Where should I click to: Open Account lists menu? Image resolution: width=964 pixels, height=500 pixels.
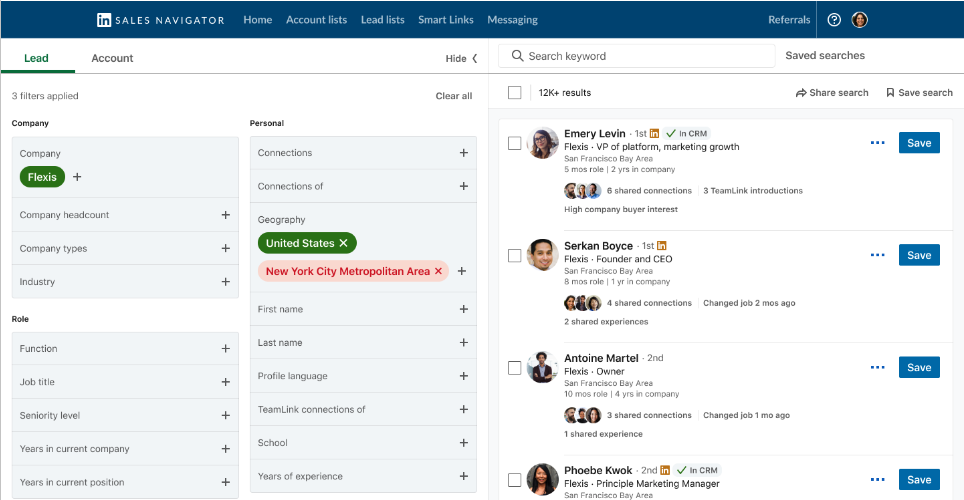click(x=316, y=20)
